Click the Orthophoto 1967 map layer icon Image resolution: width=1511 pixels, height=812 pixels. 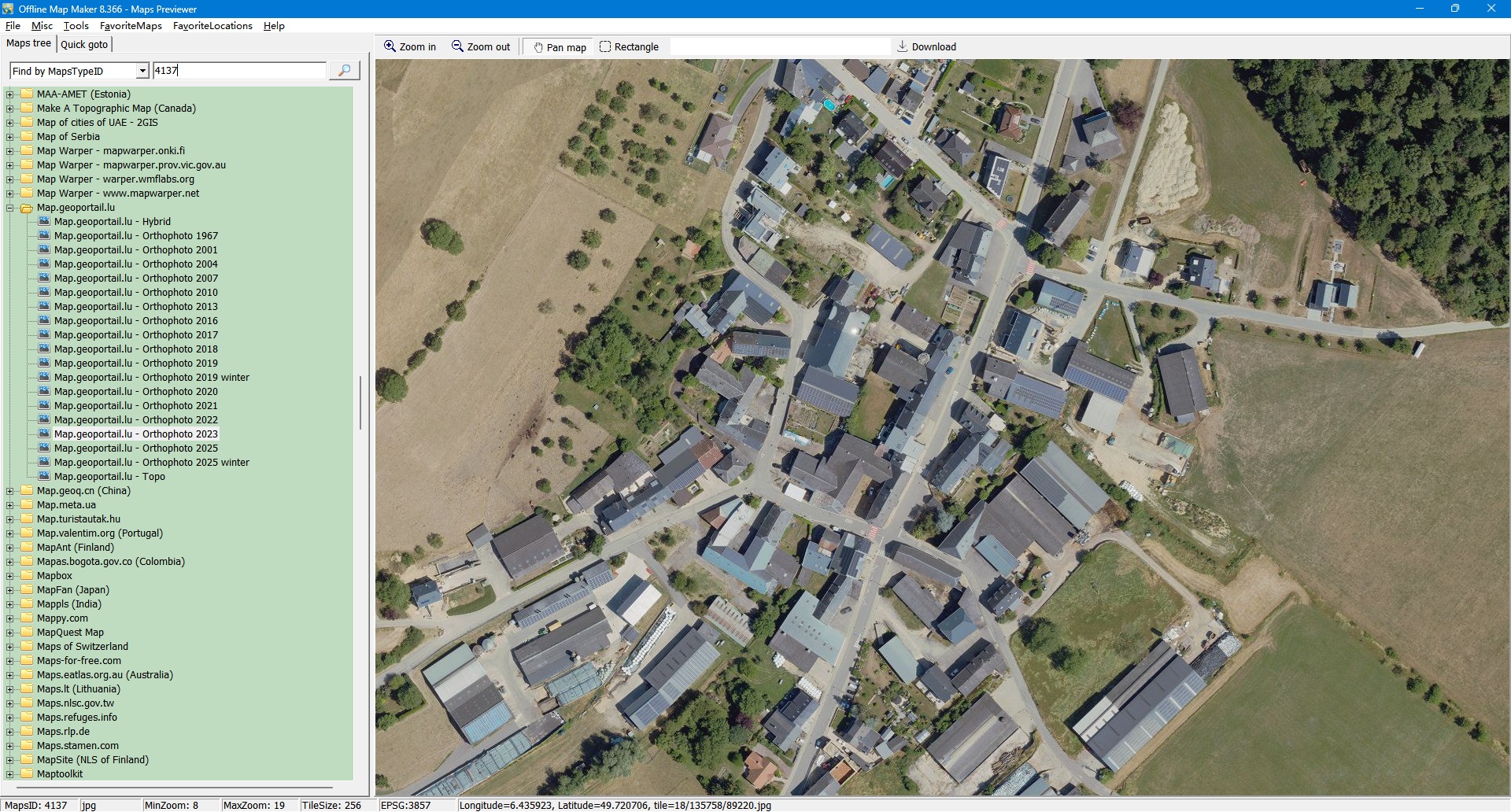pyautogui.click(x=44, y=236)
